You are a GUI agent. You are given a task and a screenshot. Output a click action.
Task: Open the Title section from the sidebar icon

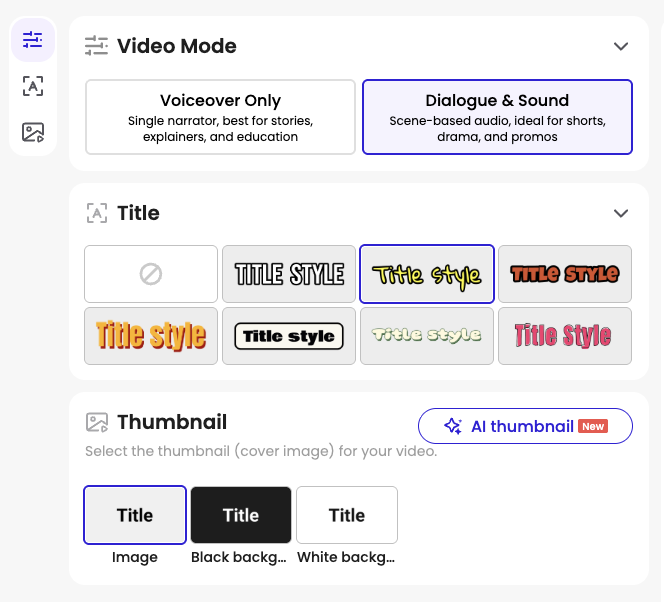tap(33, 86)
